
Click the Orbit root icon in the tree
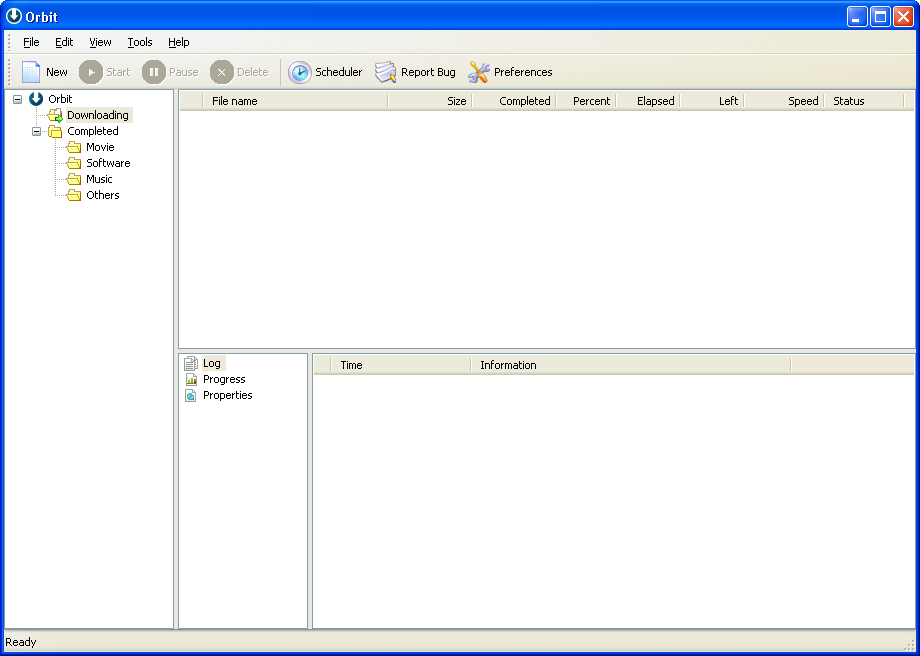(x=36, y=99)
